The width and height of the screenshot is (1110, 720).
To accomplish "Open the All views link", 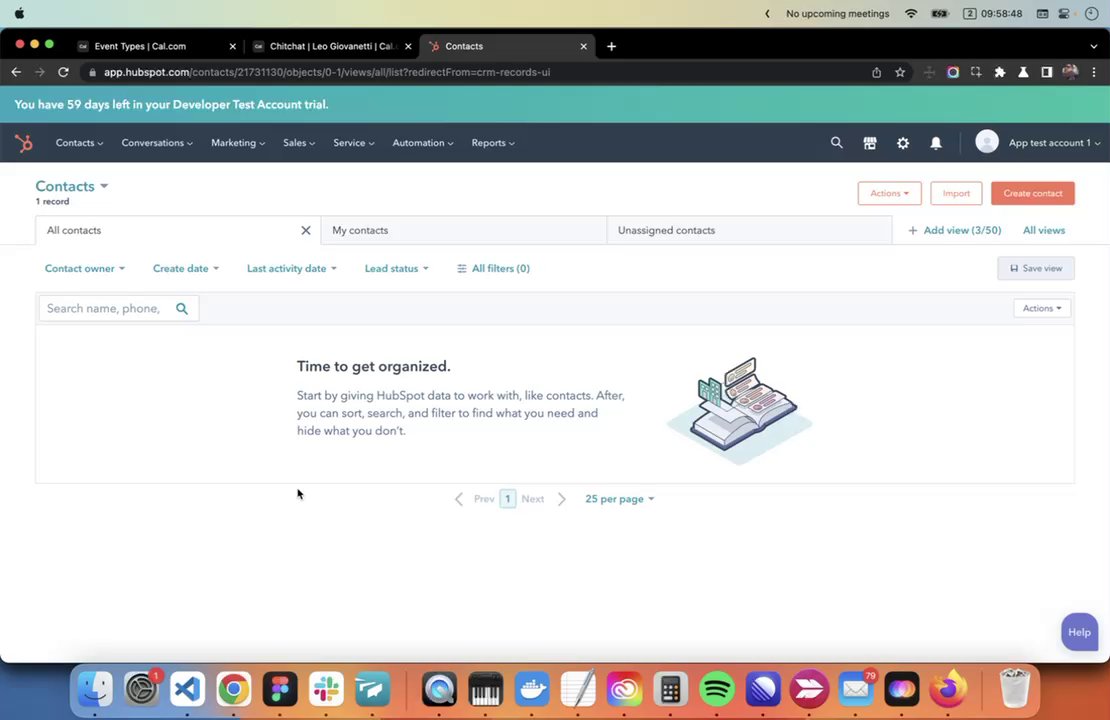I will point(1043,230).
